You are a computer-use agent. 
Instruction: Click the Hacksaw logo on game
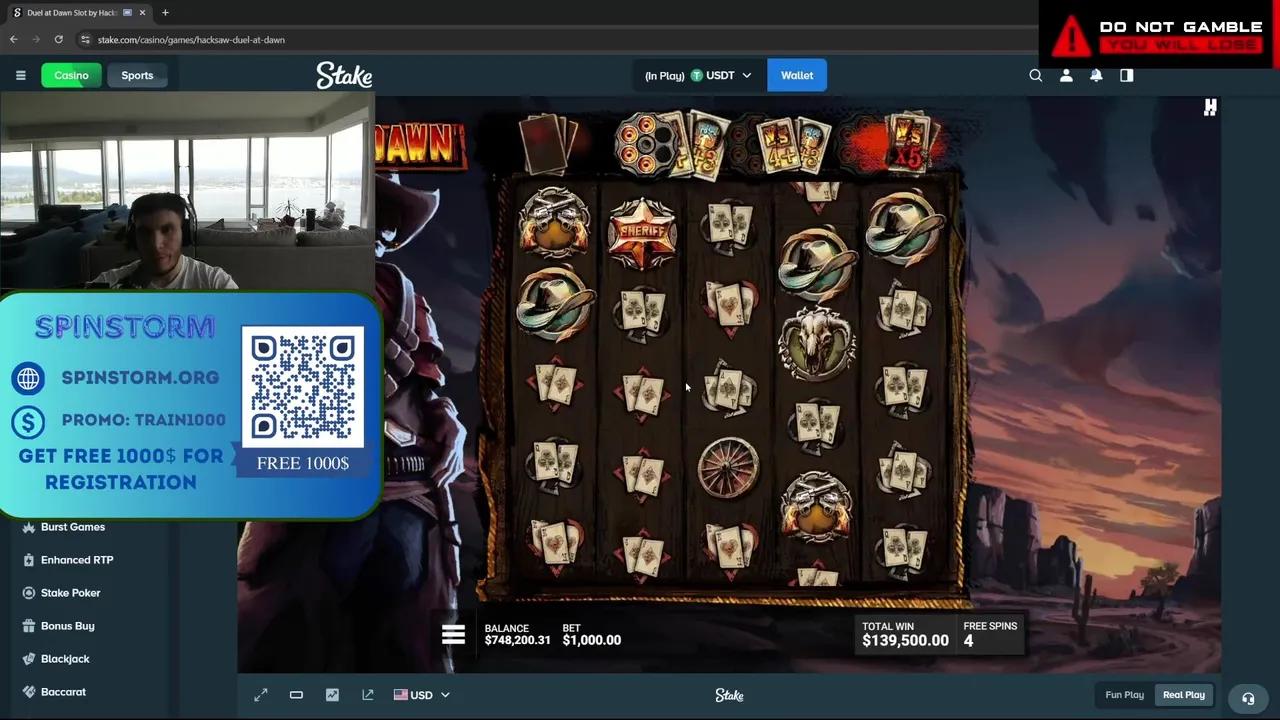(x=1210, y=107)
